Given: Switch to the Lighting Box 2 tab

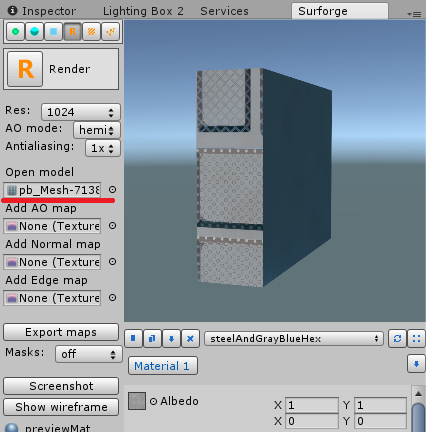Looking at the screenshot, I should (143, 11).
